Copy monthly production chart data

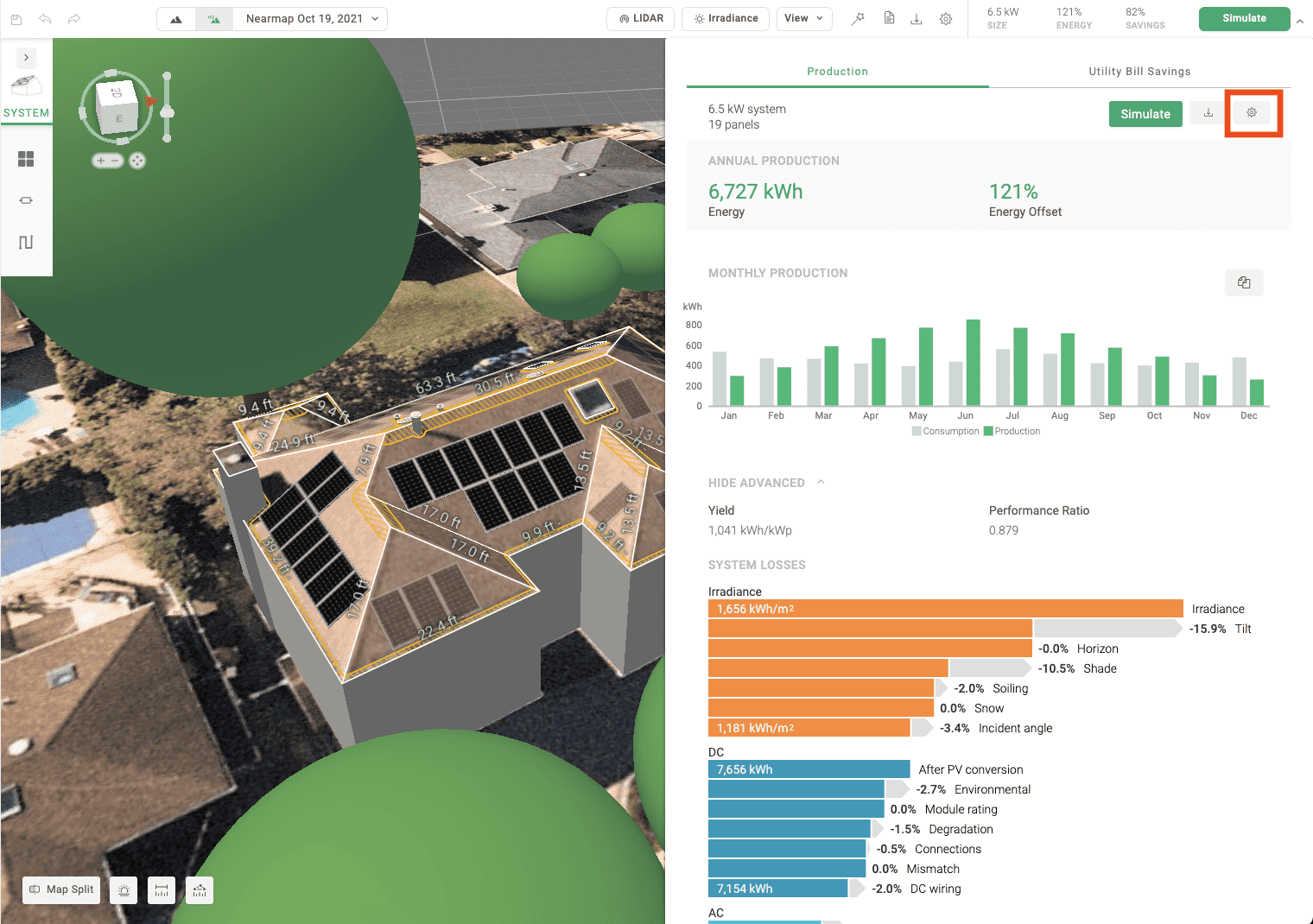click(1244, 282)
